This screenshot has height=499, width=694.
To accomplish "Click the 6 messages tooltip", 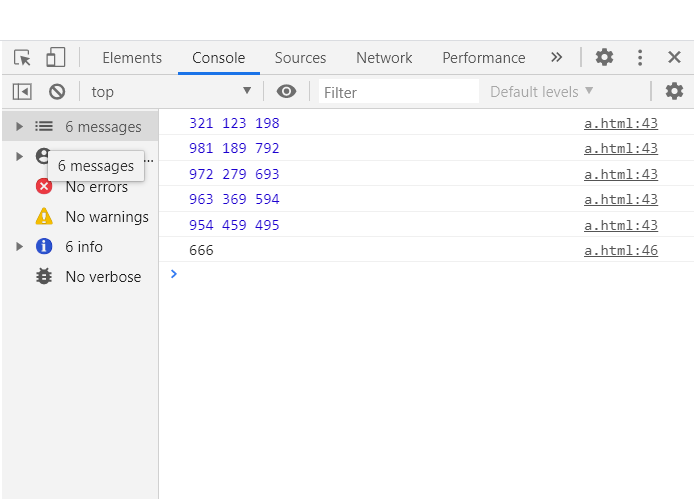I will tap(96, 166).
